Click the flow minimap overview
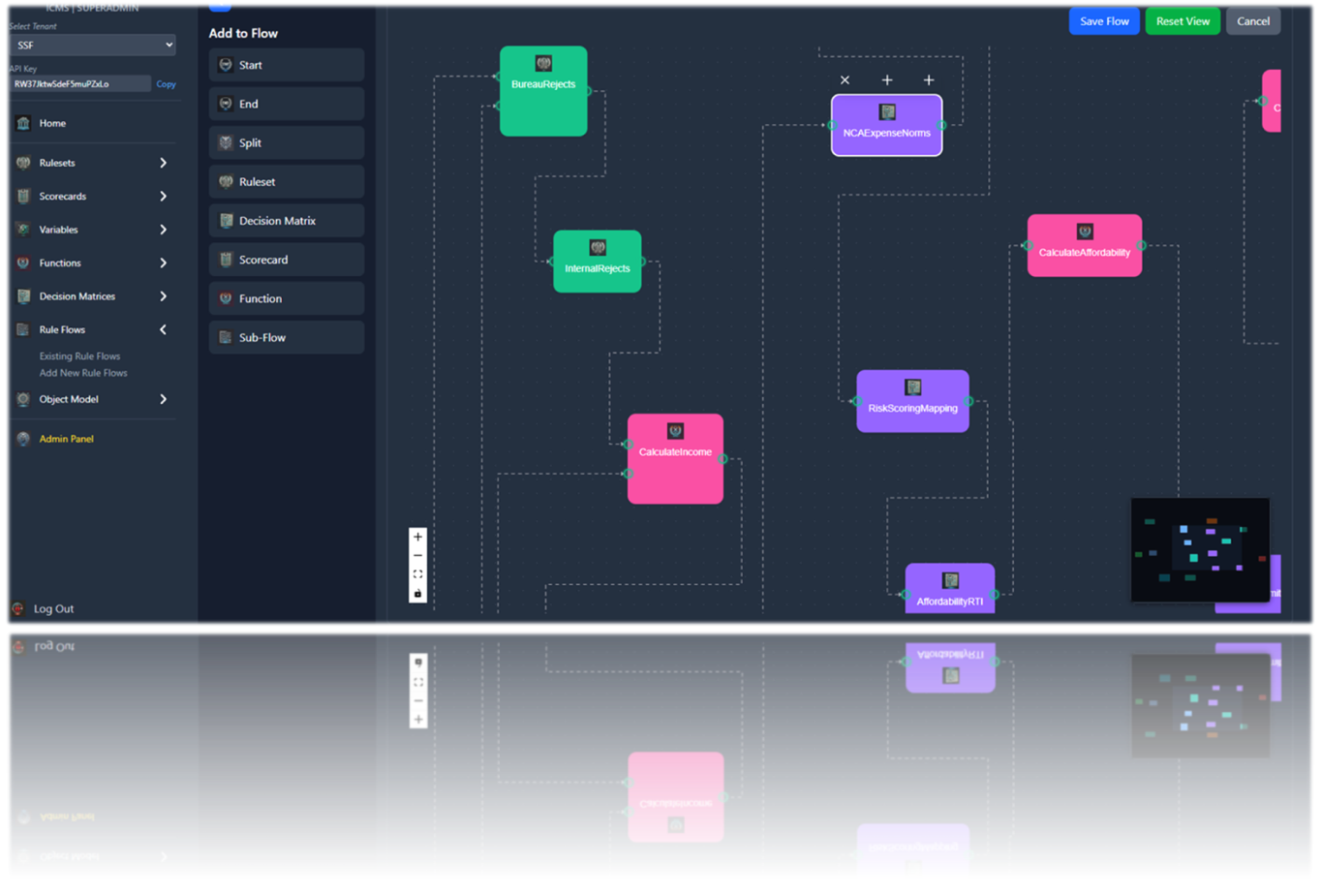 [1199, 549]
